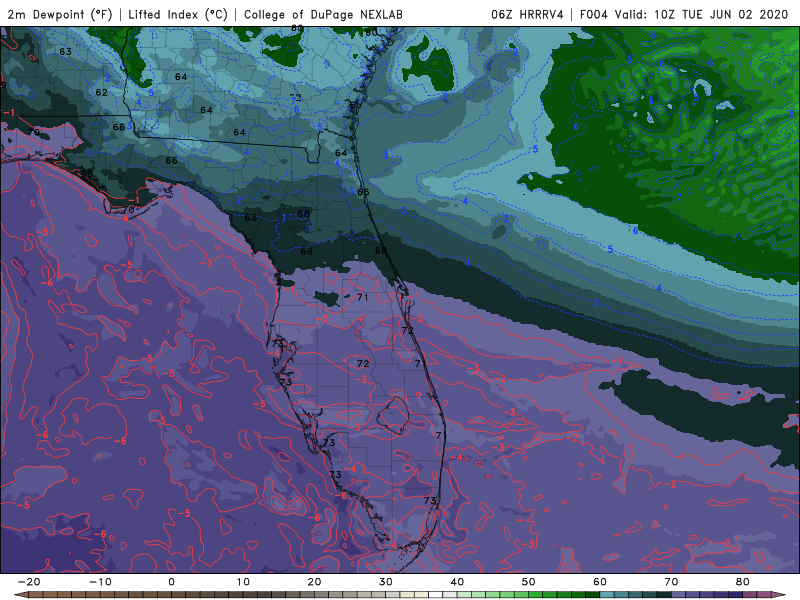800x600 pixels.
Task: Click the "60" label on the color scale
Action: click(x=600, y=582)
